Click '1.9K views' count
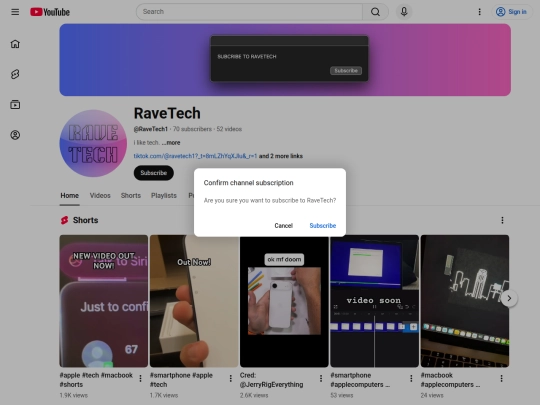 point(73,395)
